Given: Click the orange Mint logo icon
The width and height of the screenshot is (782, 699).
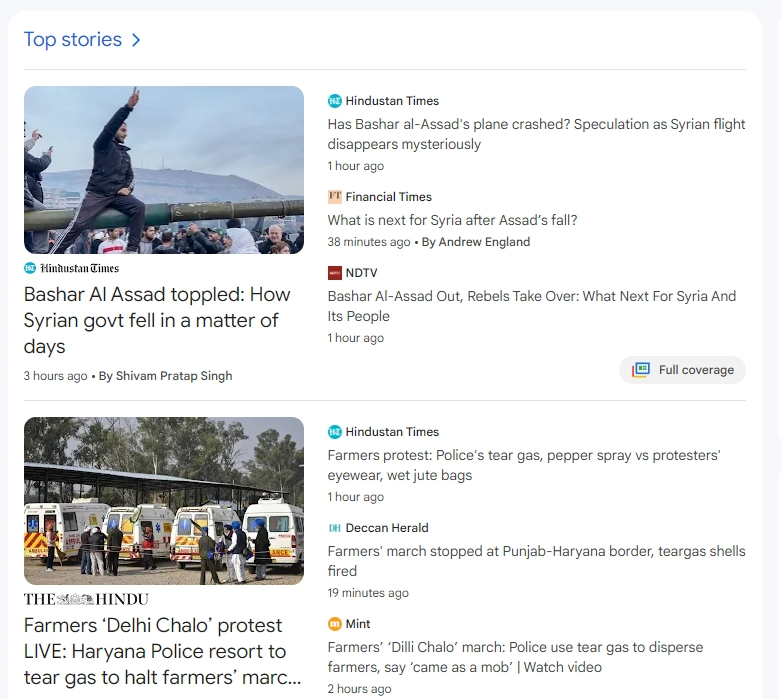Looking at the screenshot, I should (x=335, y=624).
